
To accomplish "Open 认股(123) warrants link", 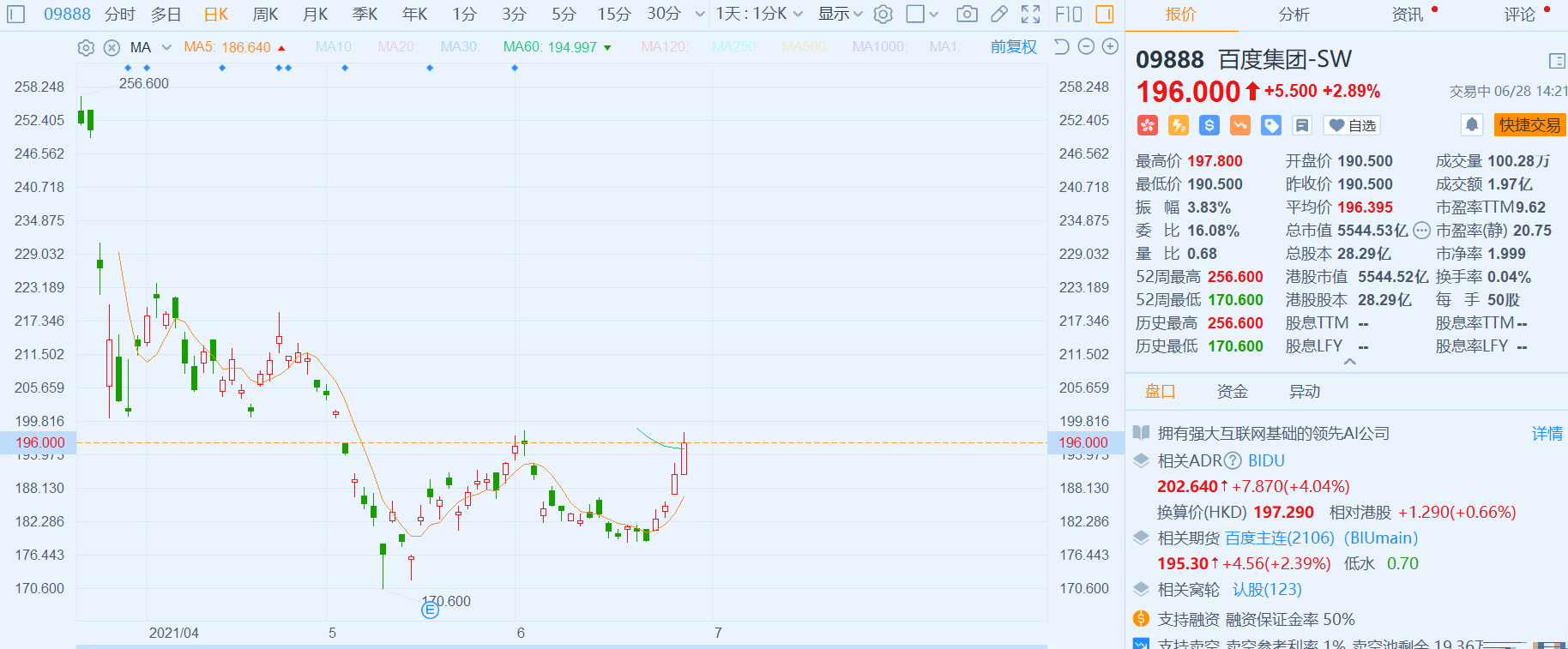I will pyautogui.click(x=1267, y=589).
